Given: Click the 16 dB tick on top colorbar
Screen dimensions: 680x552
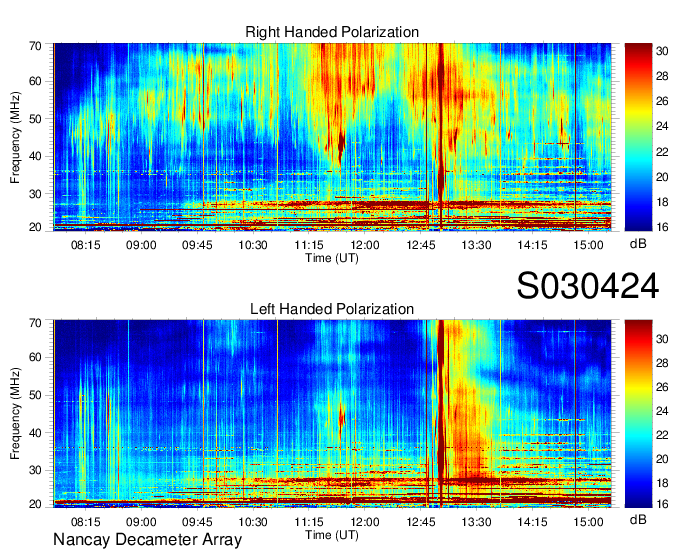Looking at the screenshot, I should coord(662,227).
